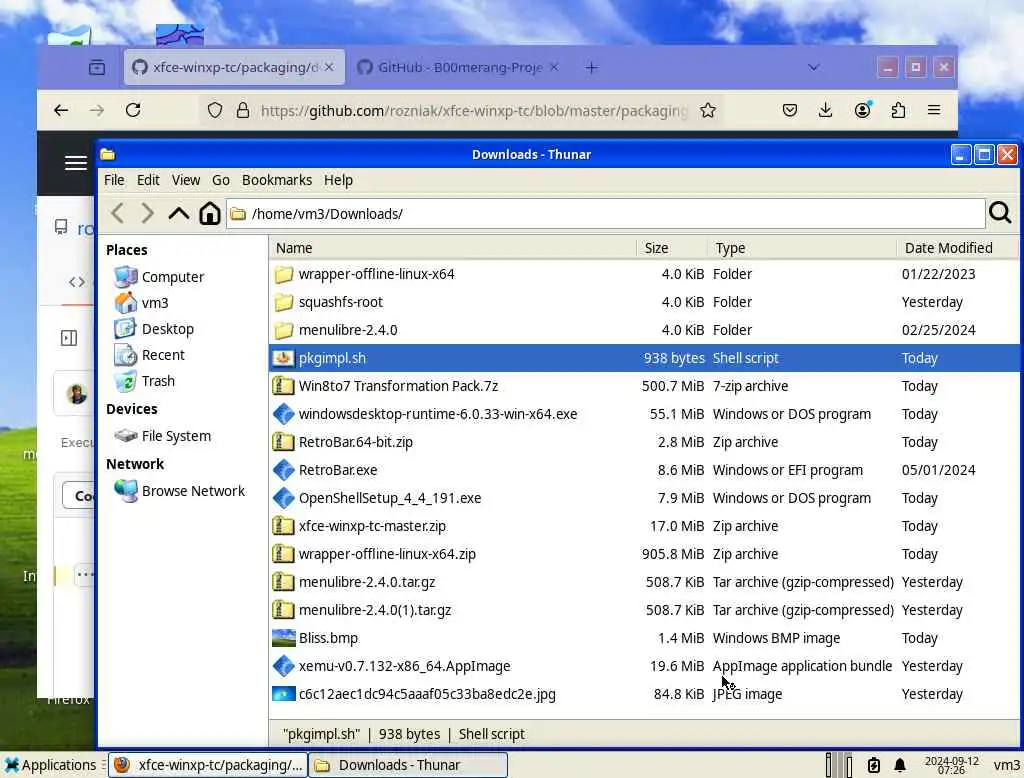
Task: Open parent folder with up arrow
Action: tap(178, 213)
